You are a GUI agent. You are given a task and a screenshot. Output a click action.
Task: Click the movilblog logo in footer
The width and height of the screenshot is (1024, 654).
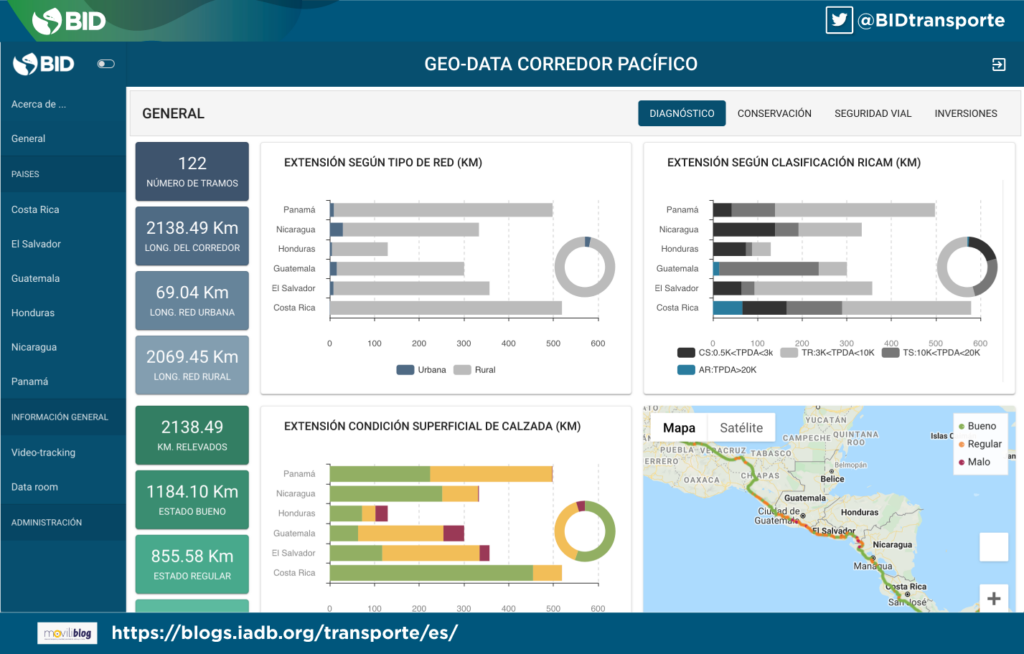[x=67, y=633]
